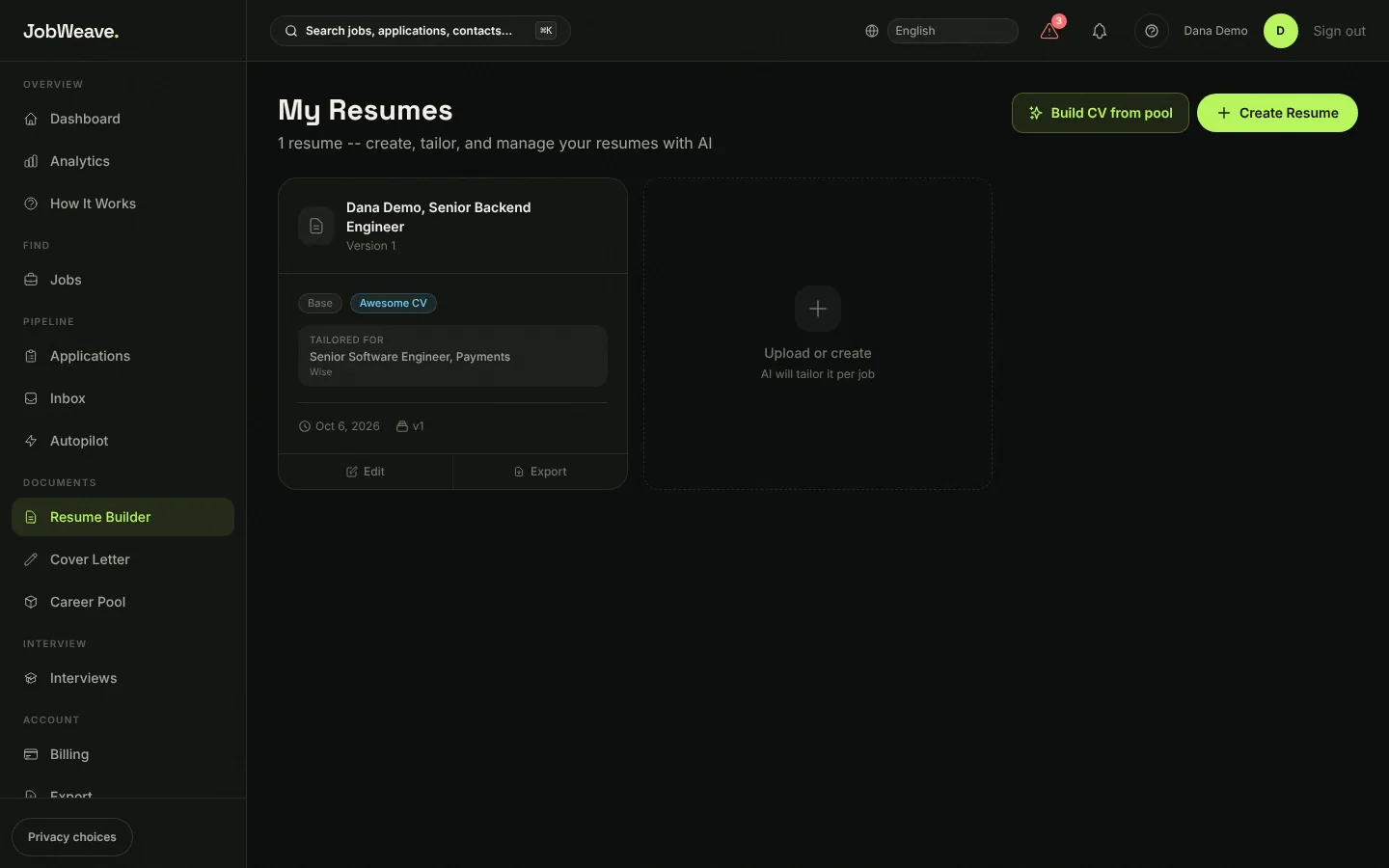Open the alerts warning triangle icon

coord(1049,31)
